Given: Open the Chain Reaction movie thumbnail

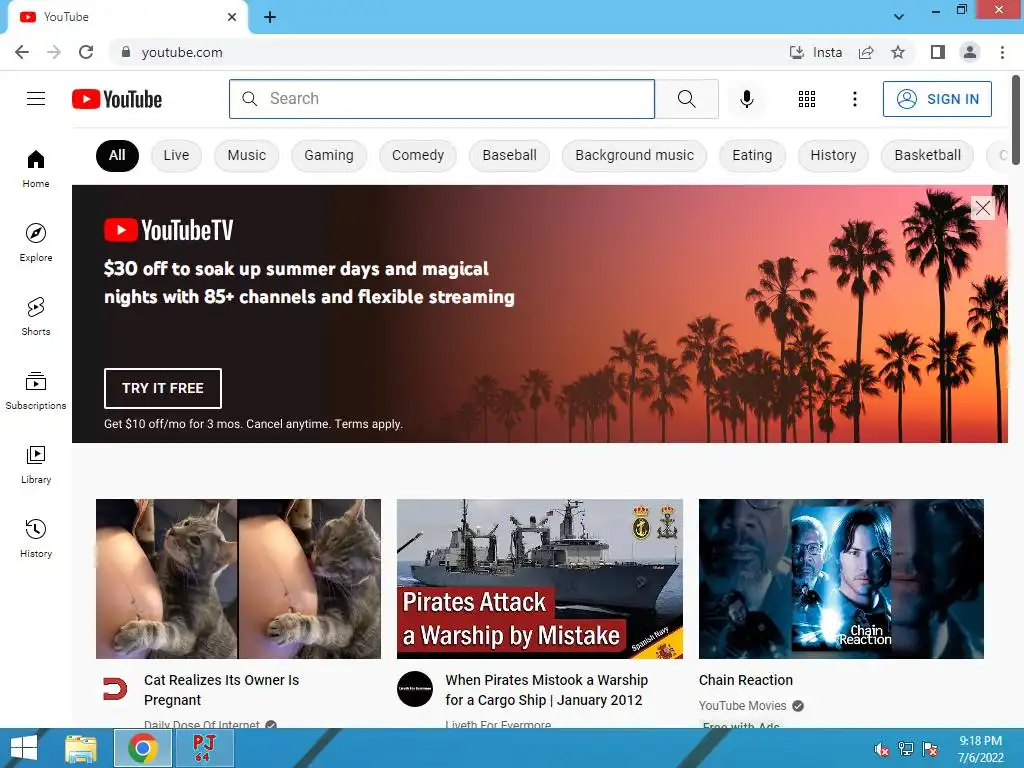Looking at the screenshot, I should 841,579.
